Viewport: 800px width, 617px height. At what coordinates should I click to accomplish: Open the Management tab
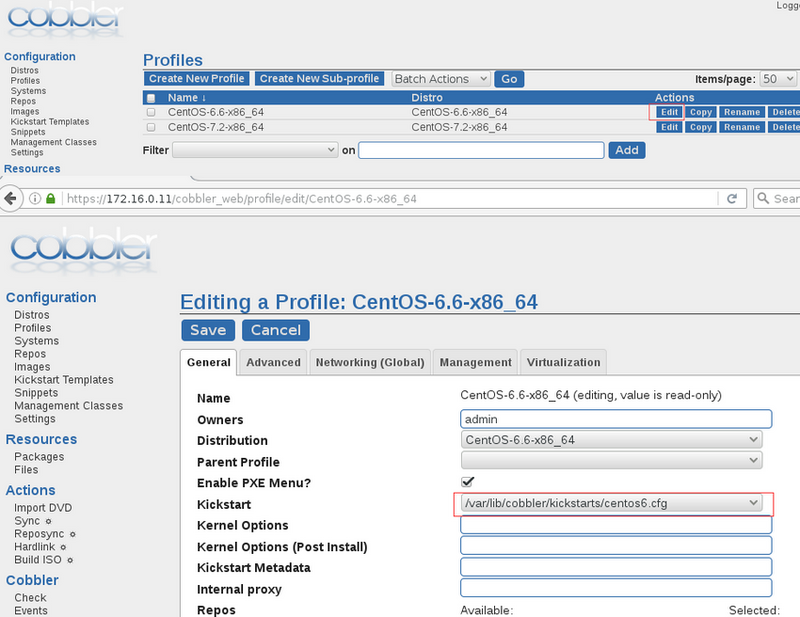[x=476, y=362]
